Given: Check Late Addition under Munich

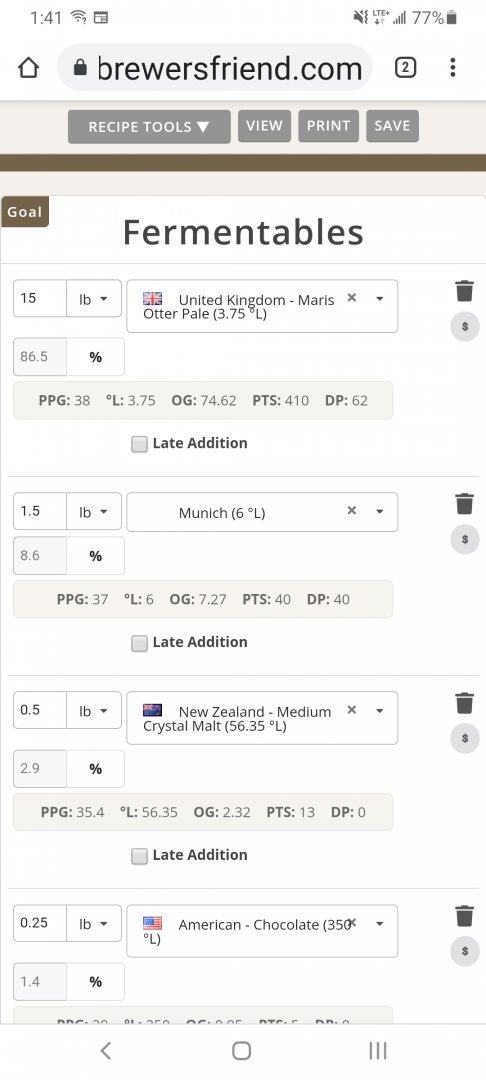Looking at the screenshot, I should [x=140, y=643].
